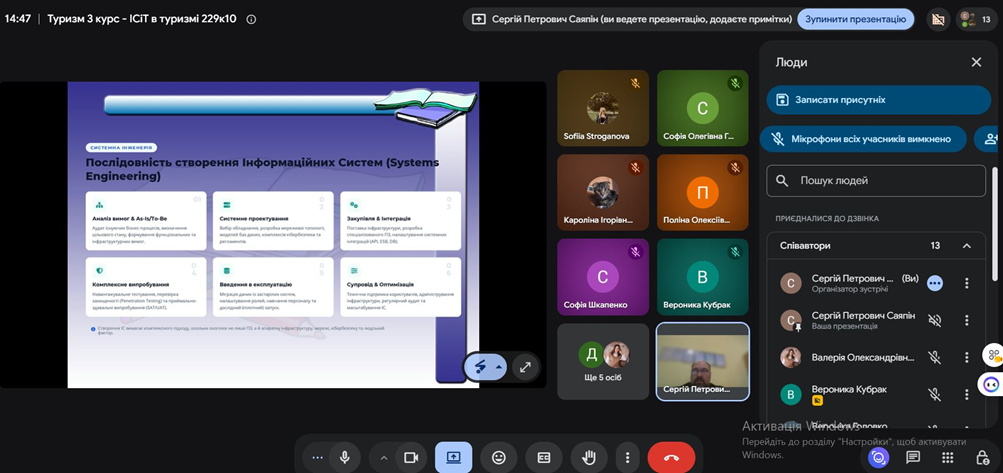This screenshot has width=1003, height=473.
Task: Click Записати присутніх button
Action: 878,100
